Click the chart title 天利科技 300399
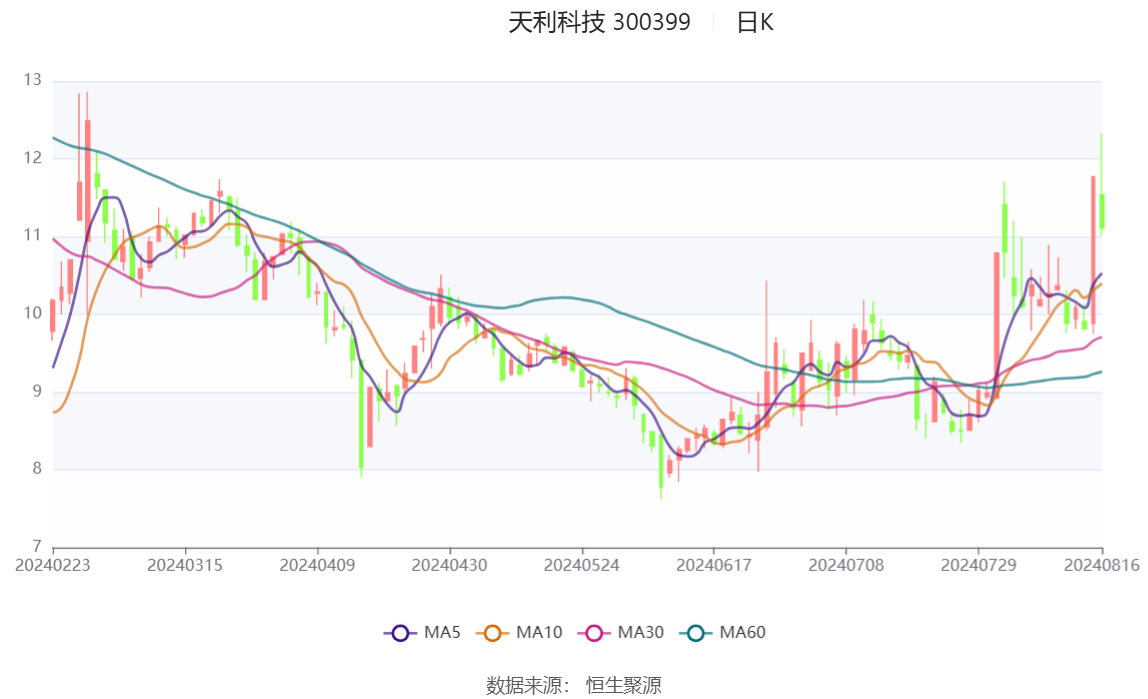Viewport: 1148px width, 699px height. [x=599, y=23]
